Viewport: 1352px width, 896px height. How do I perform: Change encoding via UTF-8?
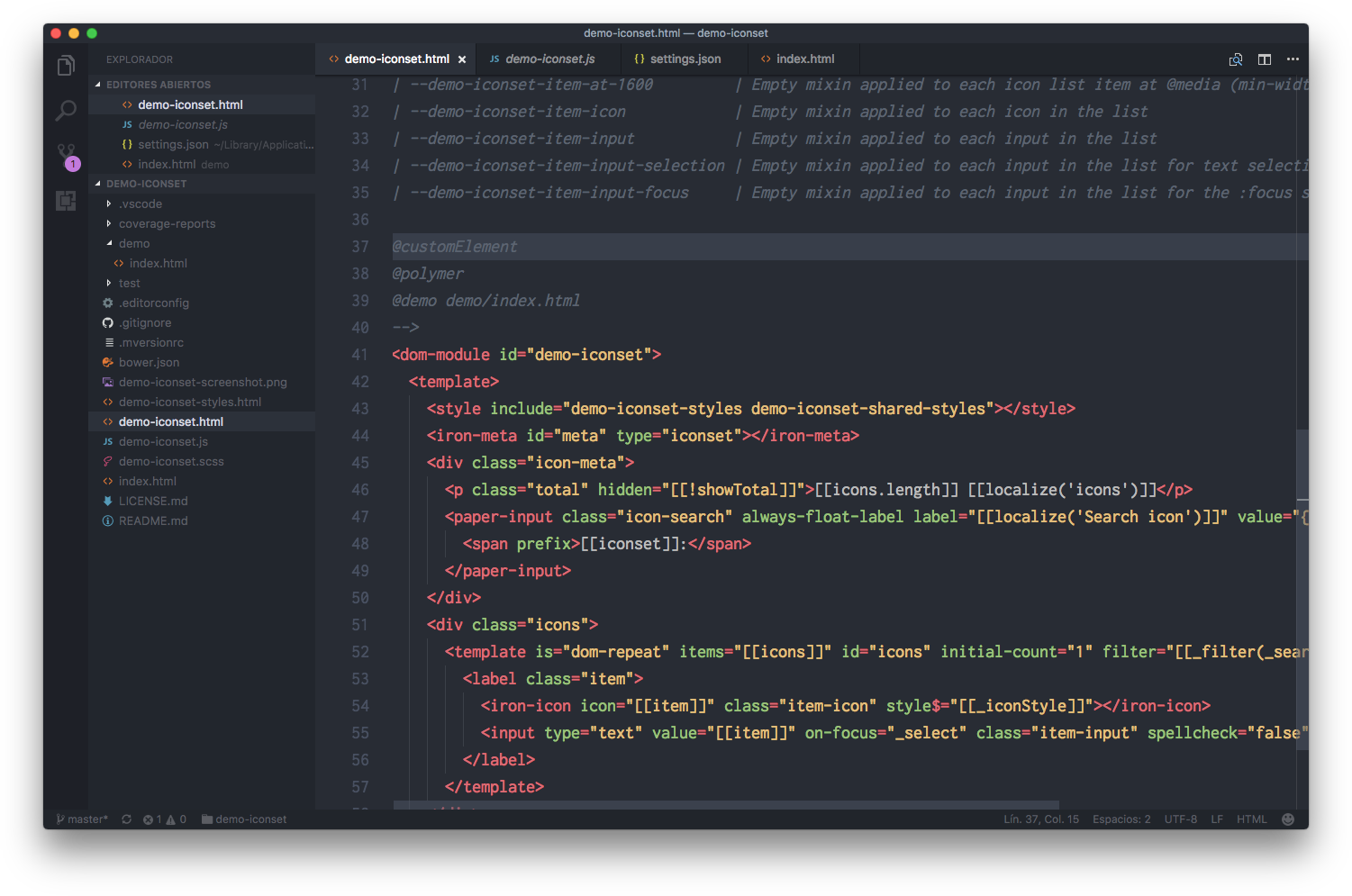pos(1181,819)
